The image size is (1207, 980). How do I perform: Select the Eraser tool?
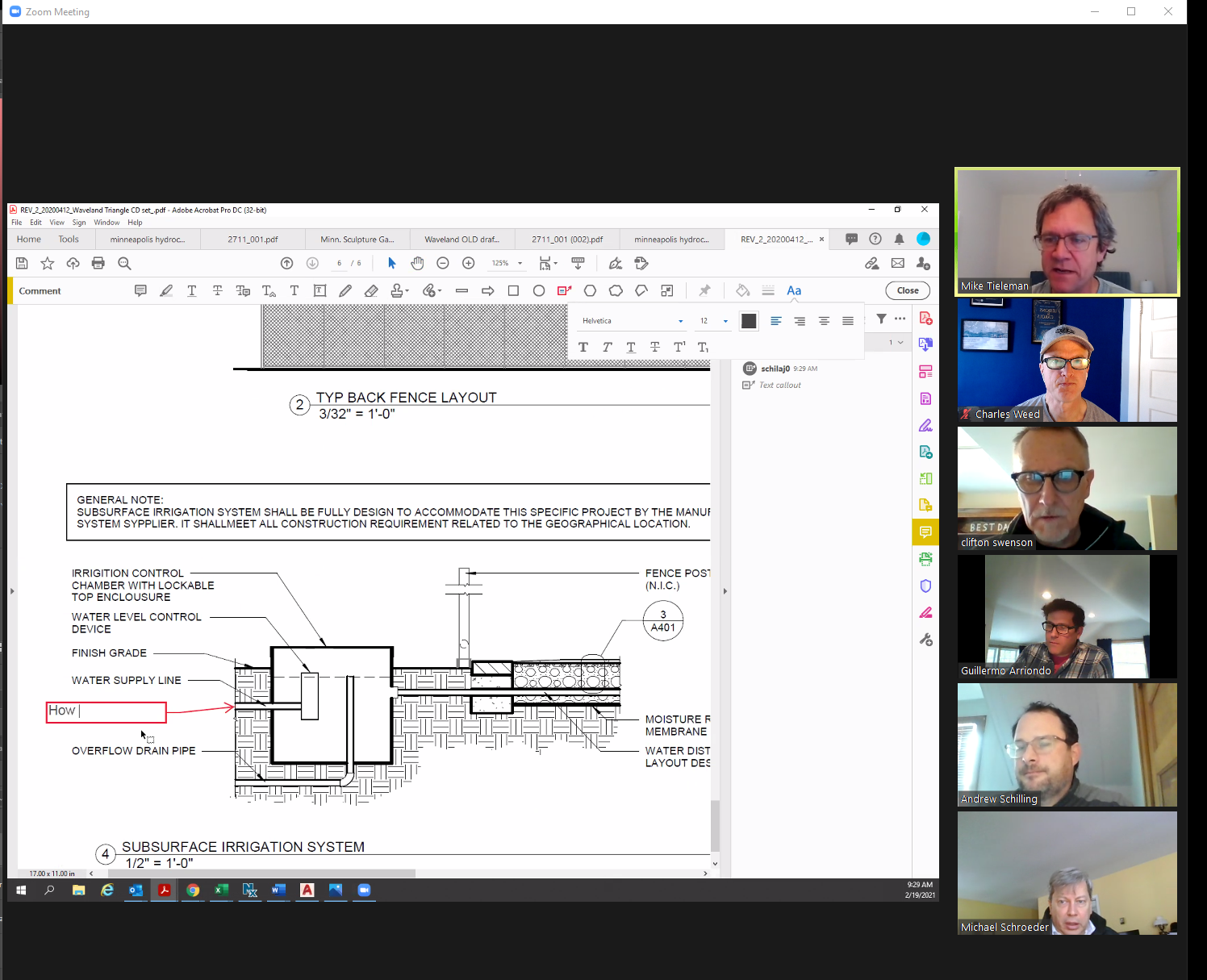[x=371, y=290]
